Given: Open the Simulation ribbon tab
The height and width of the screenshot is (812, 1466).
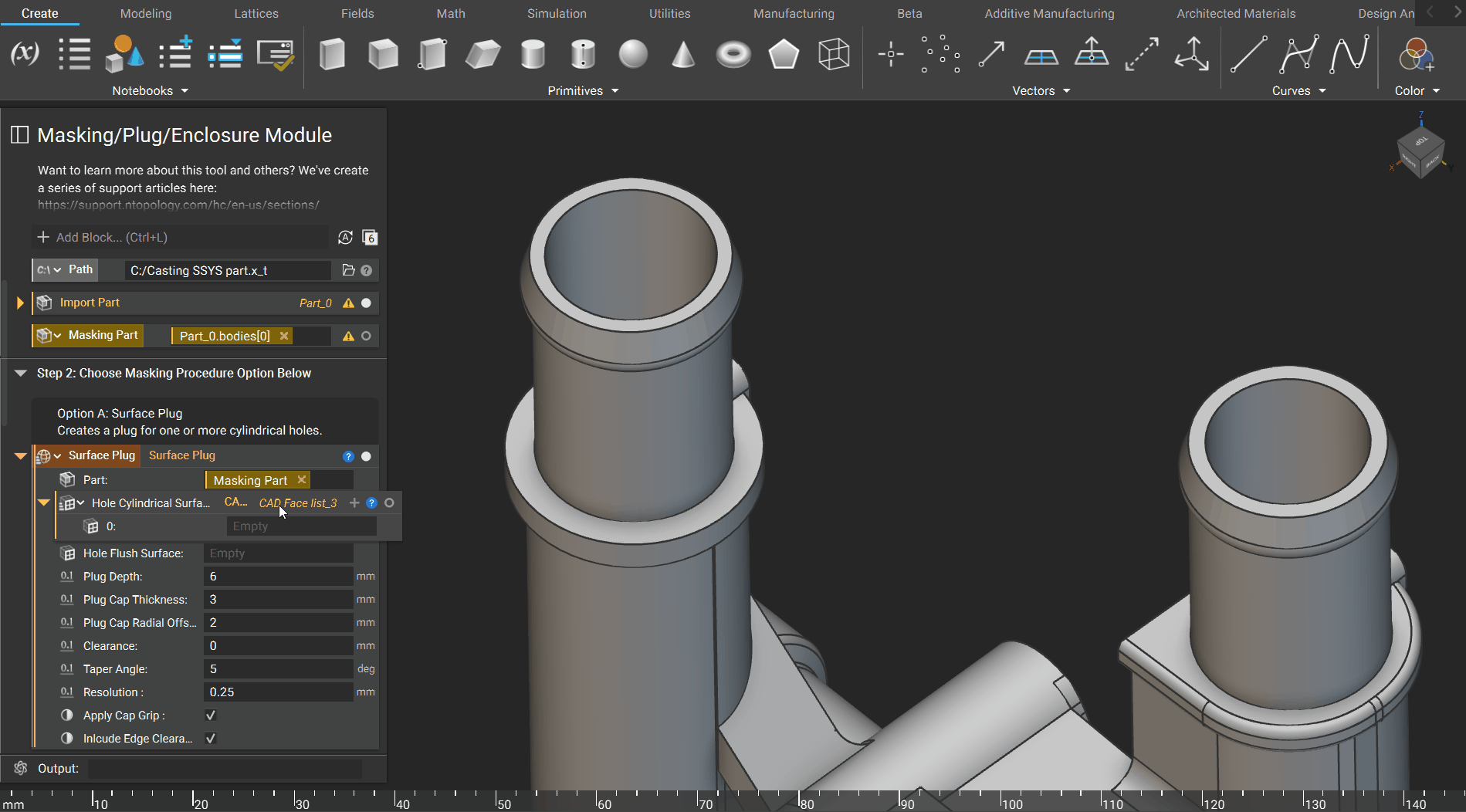Looking at the screenshot, I should coord(557,14).
